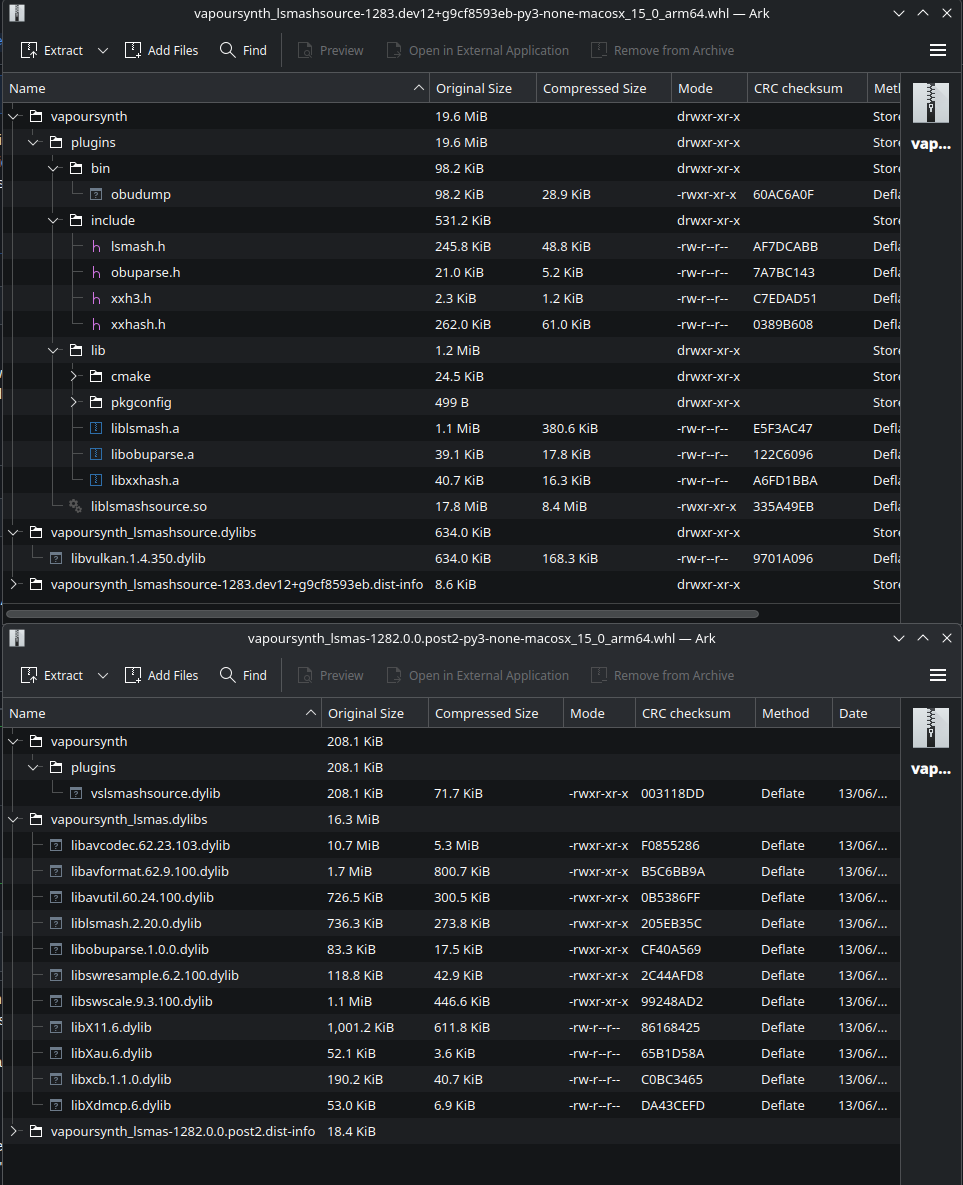Viewport: 963px width, 1185px height.
Task: Select liblsmash.2.20.0.dylib file icon
Action: (x=56, y=924)
